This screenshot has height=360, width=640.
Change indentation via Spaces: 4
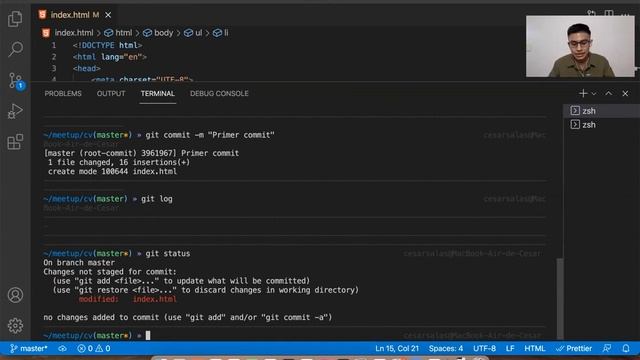coord(446,349)
